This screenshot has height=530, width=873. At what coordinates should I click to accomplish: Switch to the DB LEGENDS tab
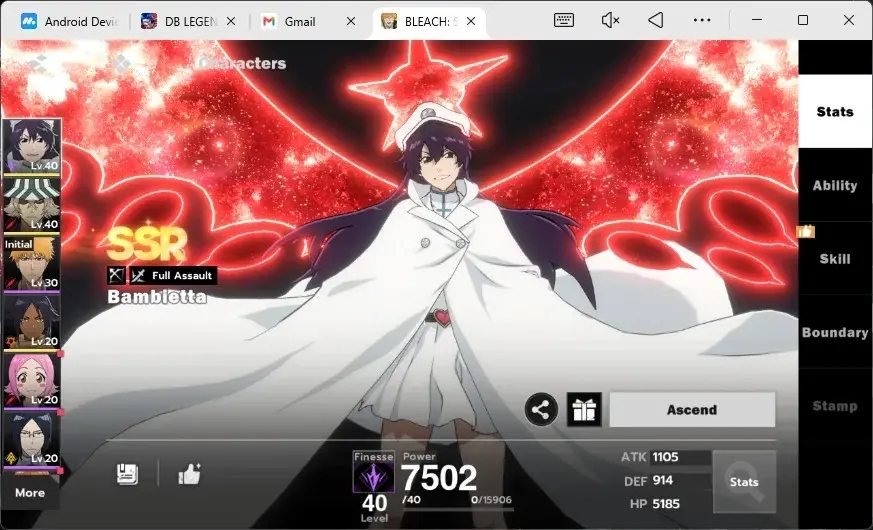[x=188, y=21]
